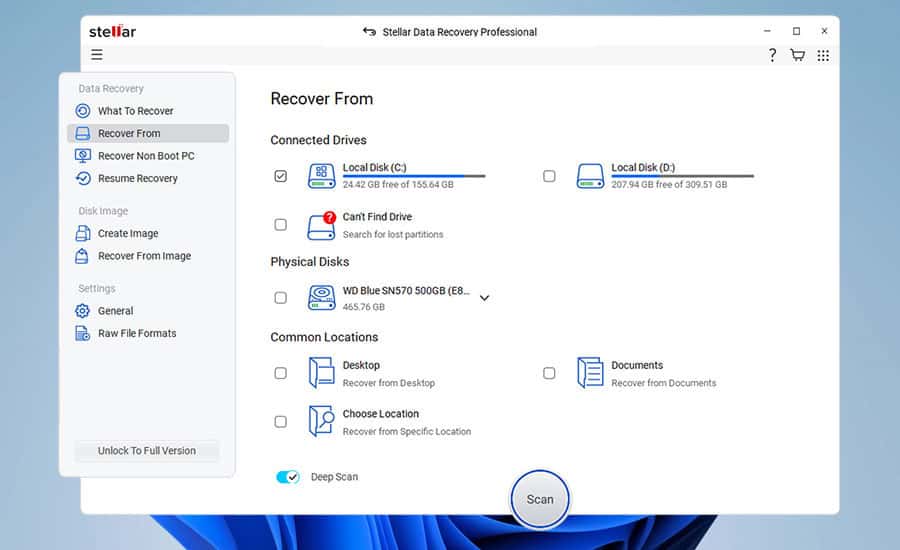This screenshot has width=900, height=550.
Task: Click the Can't Find Drive icon
Action: coord(321,226)
